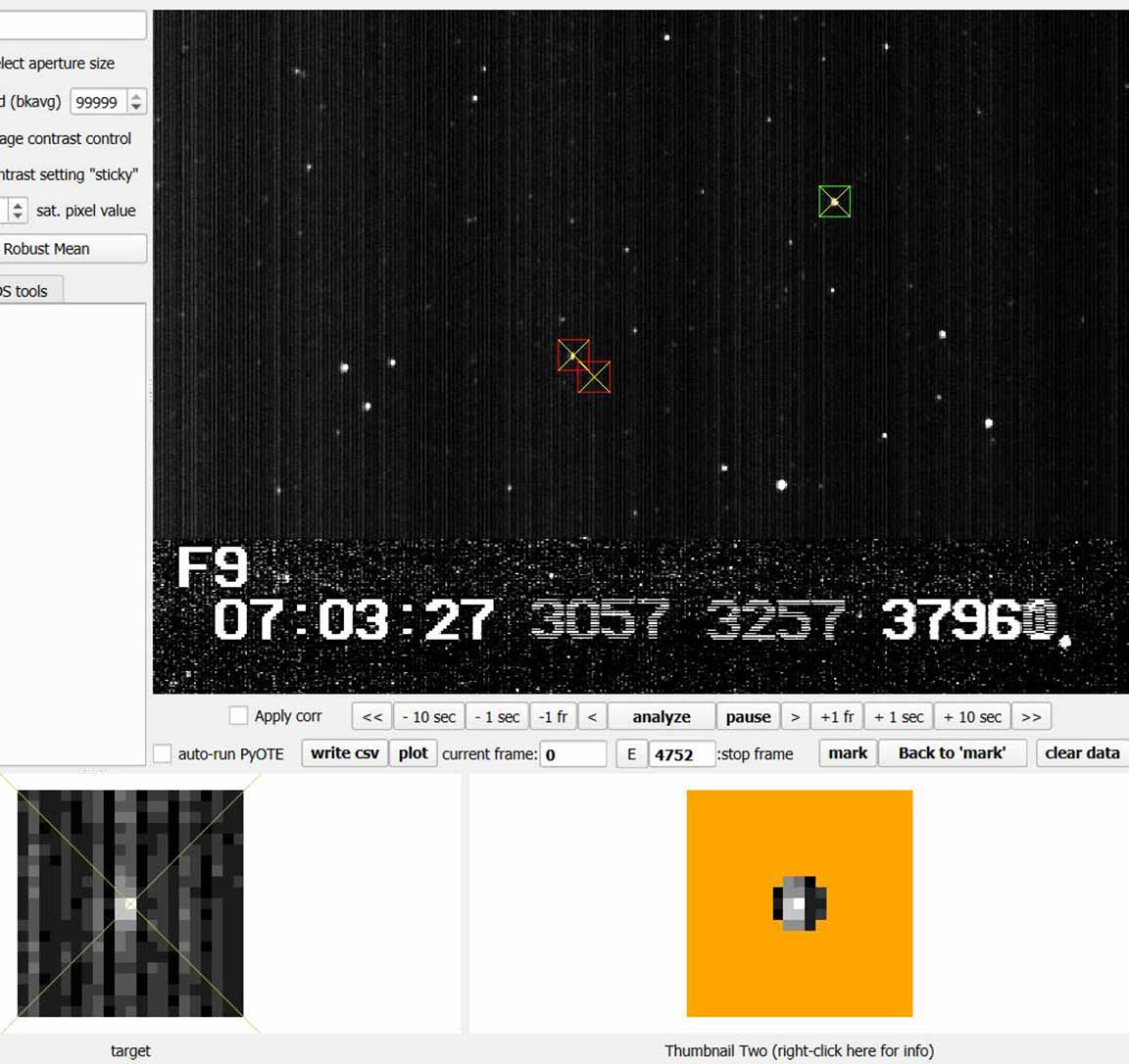Decrease the bkavg 99999 spinbox value
This screenshot has height=1064, width=1129.
136,107
